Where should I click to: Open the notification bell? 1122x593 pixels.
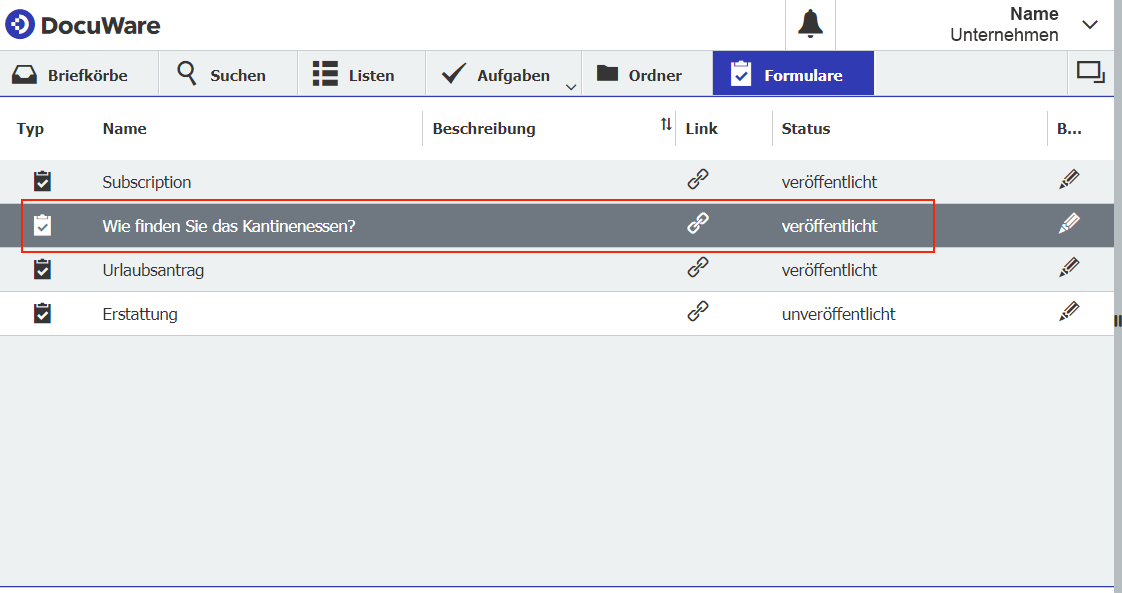pyautogui.click(x=810, y=22)
